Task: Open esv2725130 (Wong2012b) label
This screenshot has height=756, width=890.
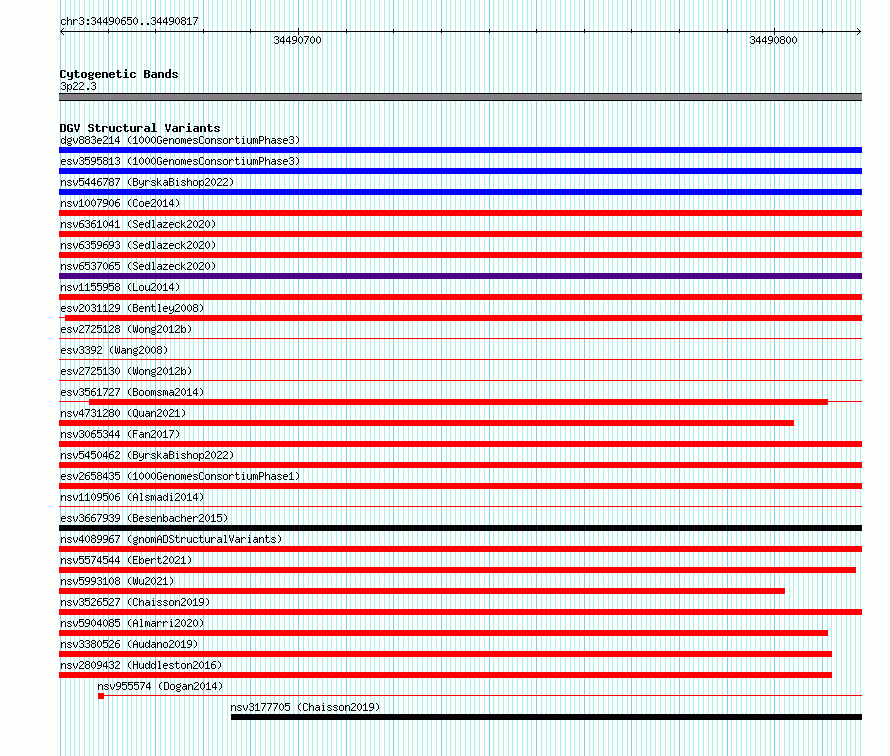Action: [x=126, y=371]
